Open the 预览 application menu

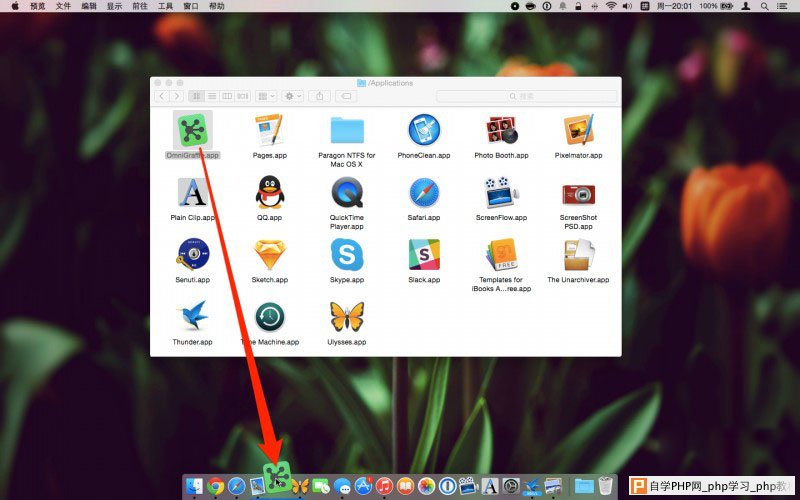[38, 6]
